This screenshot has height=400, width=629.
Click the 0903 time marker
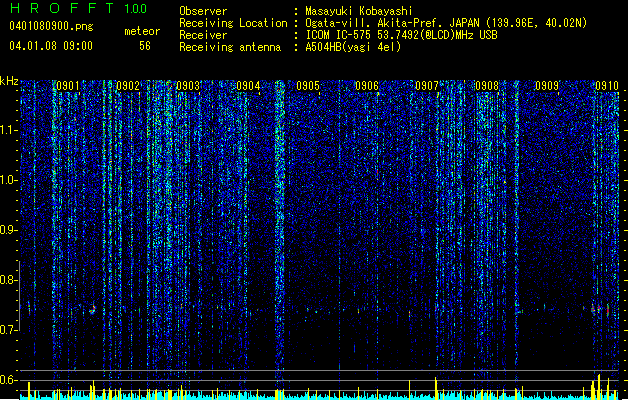(188, 86)
